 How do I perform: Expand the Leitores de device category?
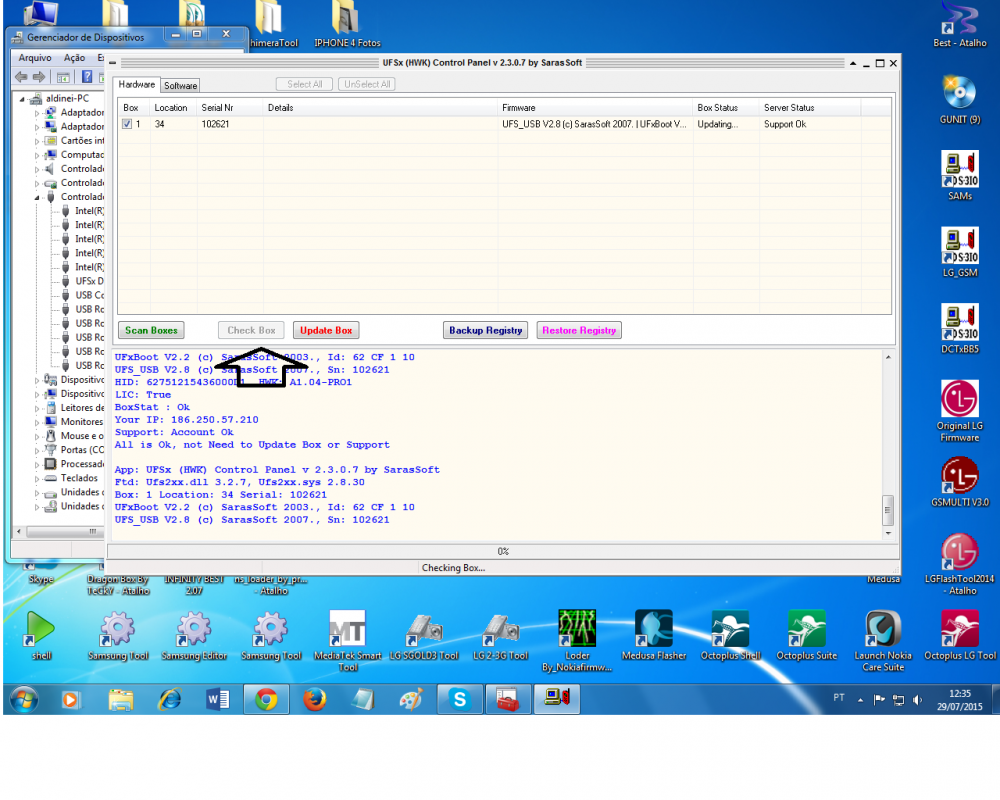pyautogui.click(x=37, y=408)
